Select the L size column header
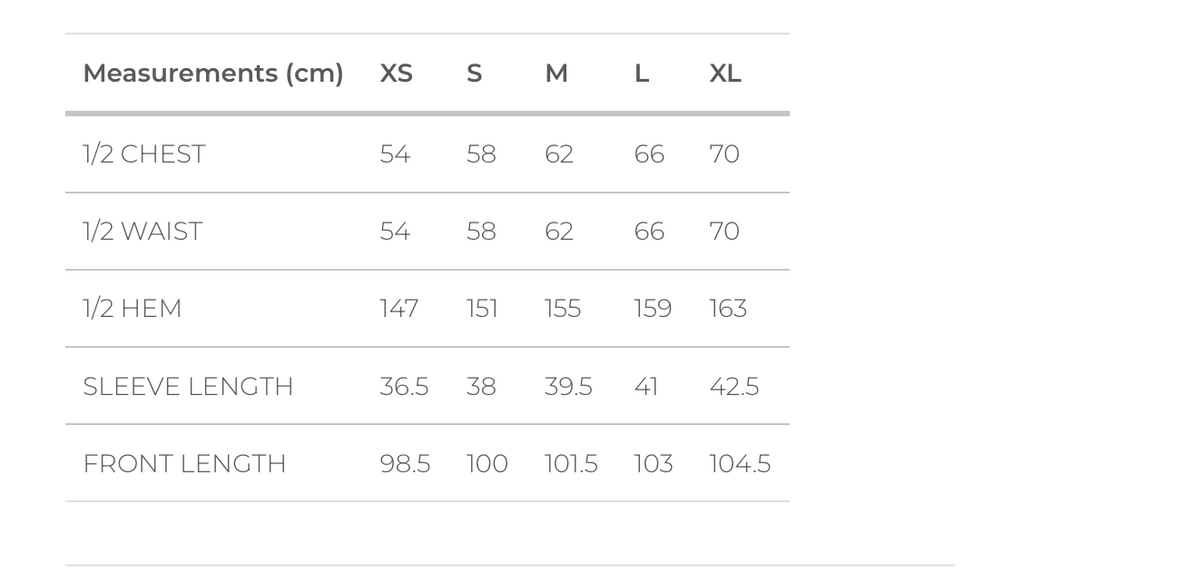Viewport: 1200px width, 574px height. click(642, 73)
